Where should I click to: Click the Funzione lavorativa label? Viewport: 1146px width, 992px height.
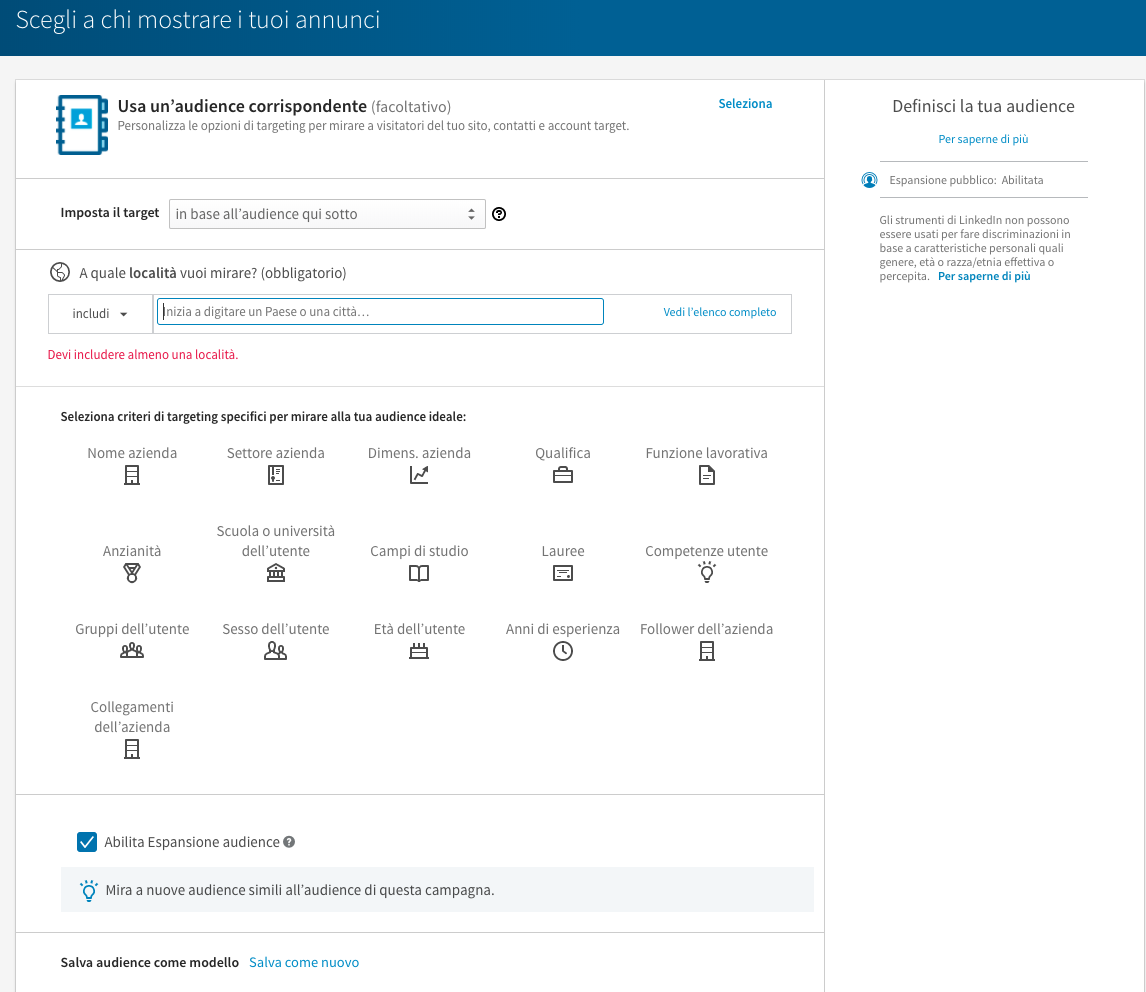[707, 453]
